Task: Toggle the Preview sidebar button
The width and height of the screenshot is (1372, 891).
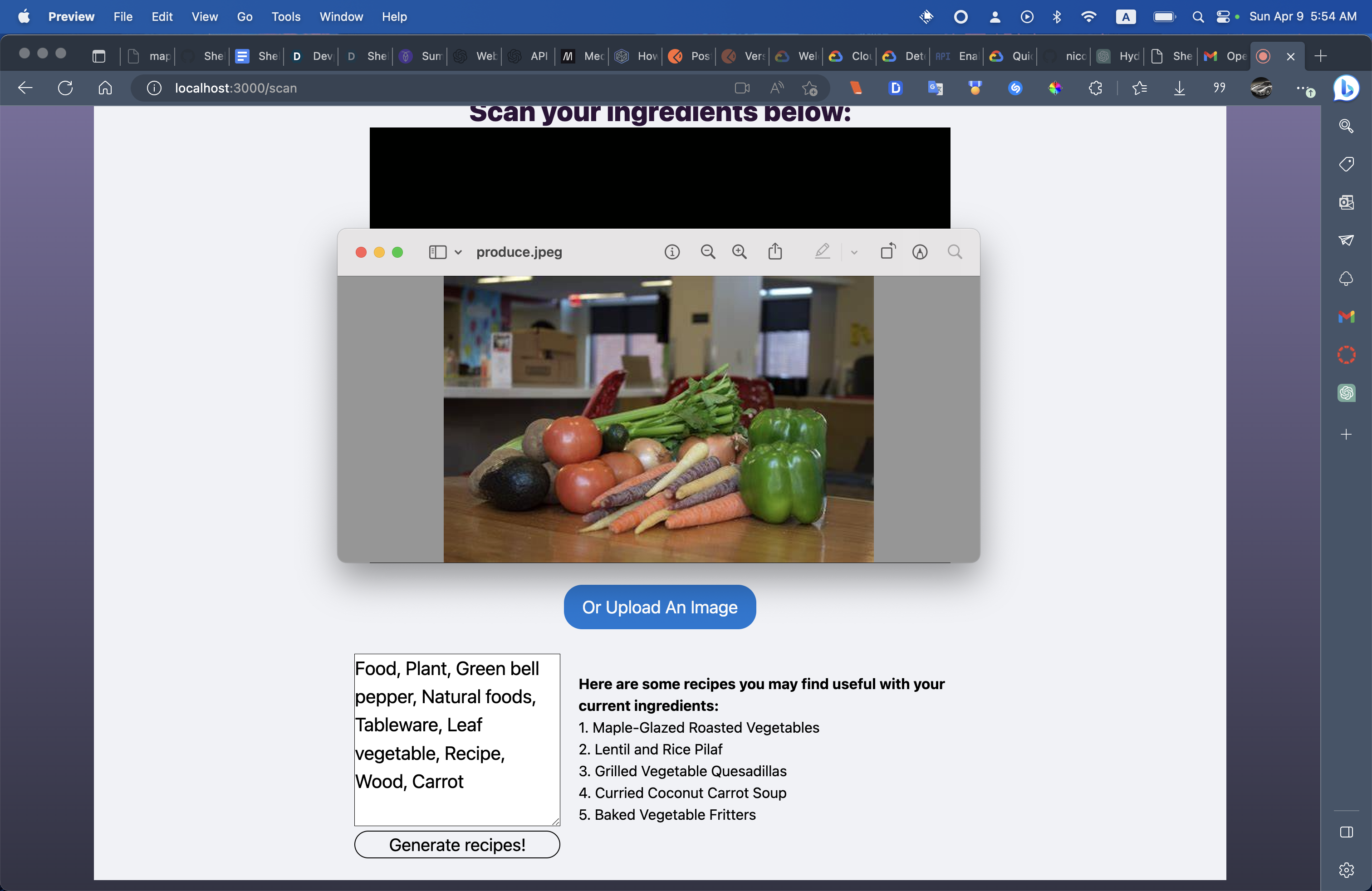Action: point(437,252)
